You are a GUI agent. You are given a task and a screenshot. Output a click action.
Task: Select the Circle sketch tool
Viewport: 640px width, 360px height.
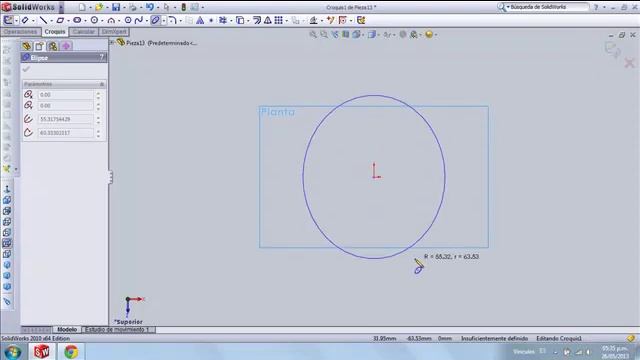coord(94,20)
